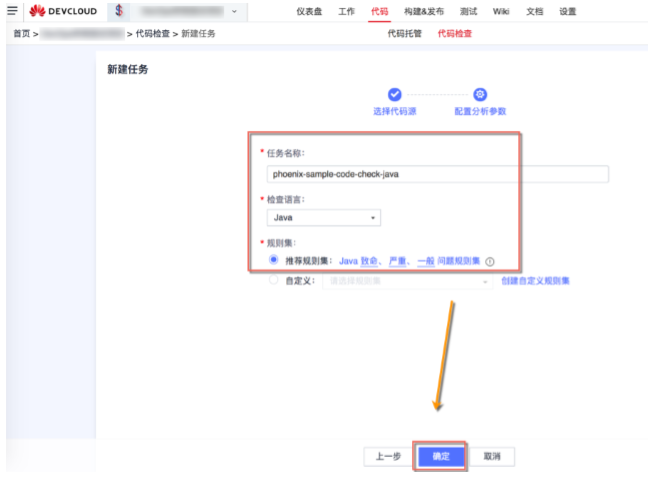Click the 任务名称 input field
This screenshot has height=477, width=648.
coord(438,174)
